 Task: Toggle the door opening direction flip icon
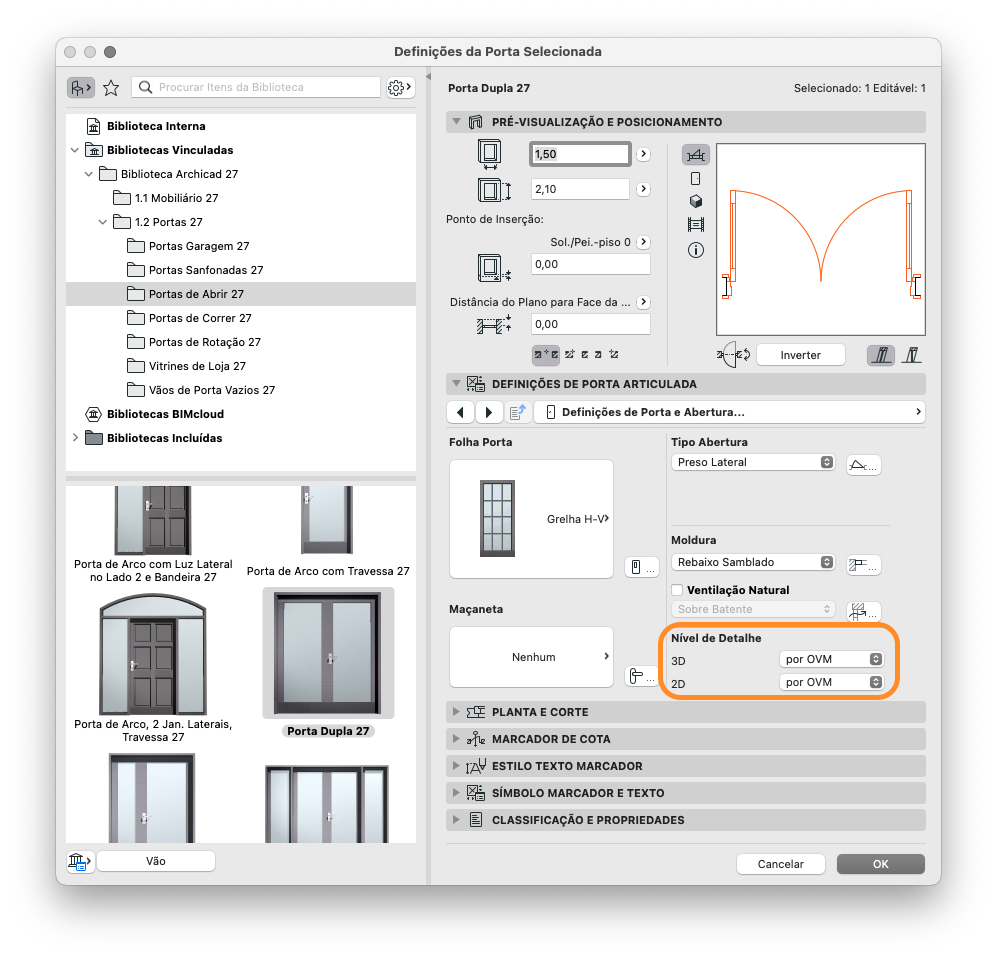point(733,355)
